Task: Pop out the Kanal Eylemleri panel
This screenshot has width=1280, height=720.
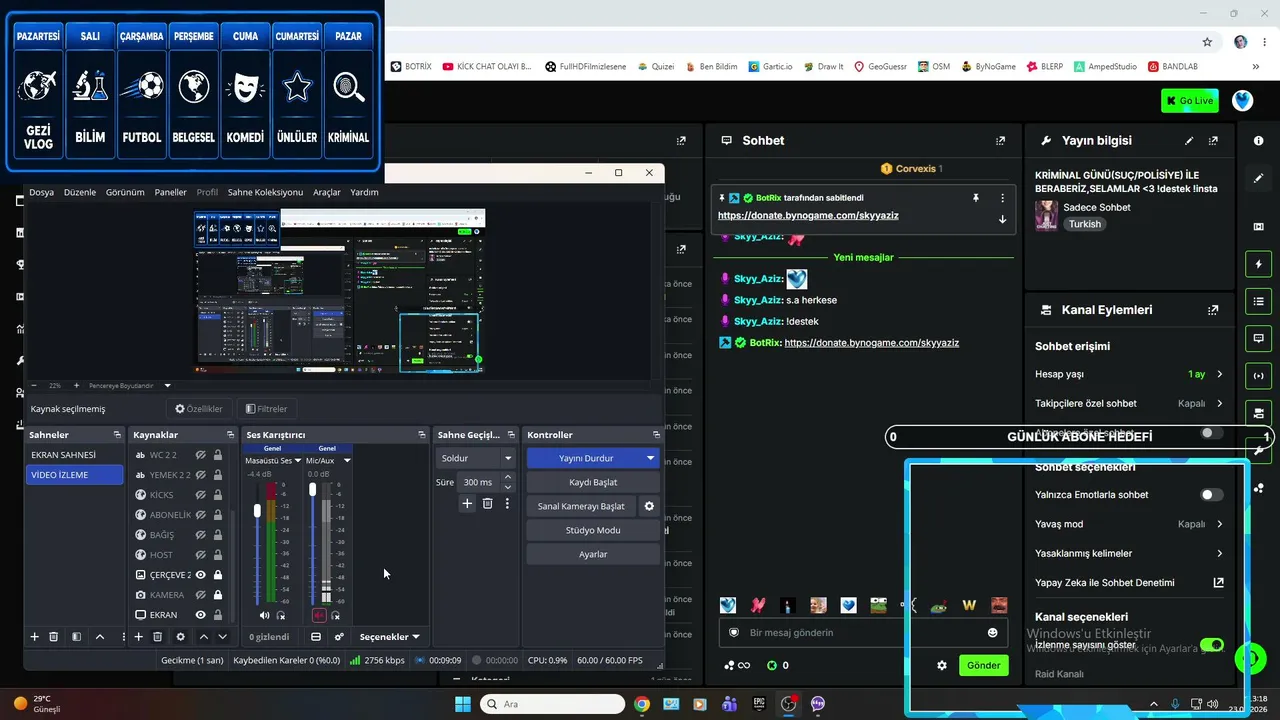Action: coord(1213,310)
